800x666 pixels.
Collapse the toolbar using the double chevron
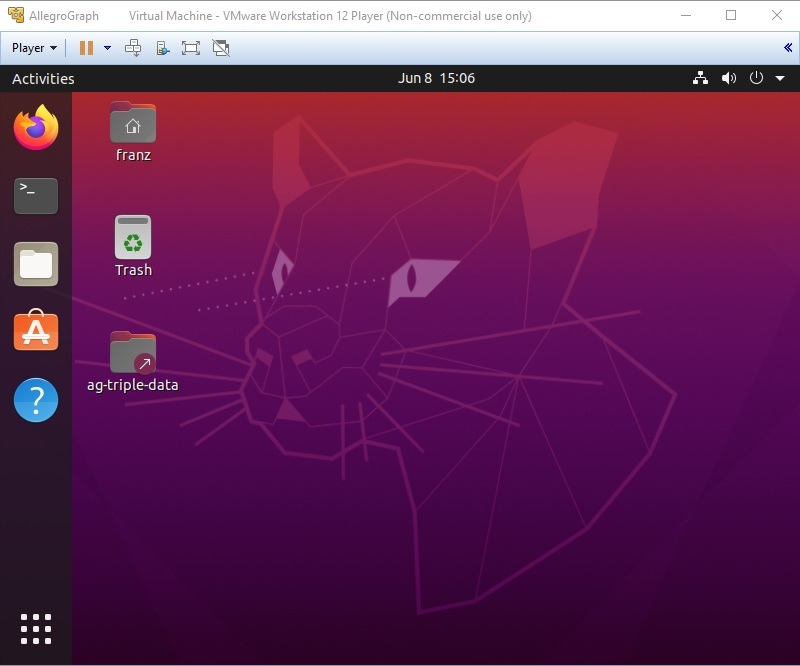[789, 47]
